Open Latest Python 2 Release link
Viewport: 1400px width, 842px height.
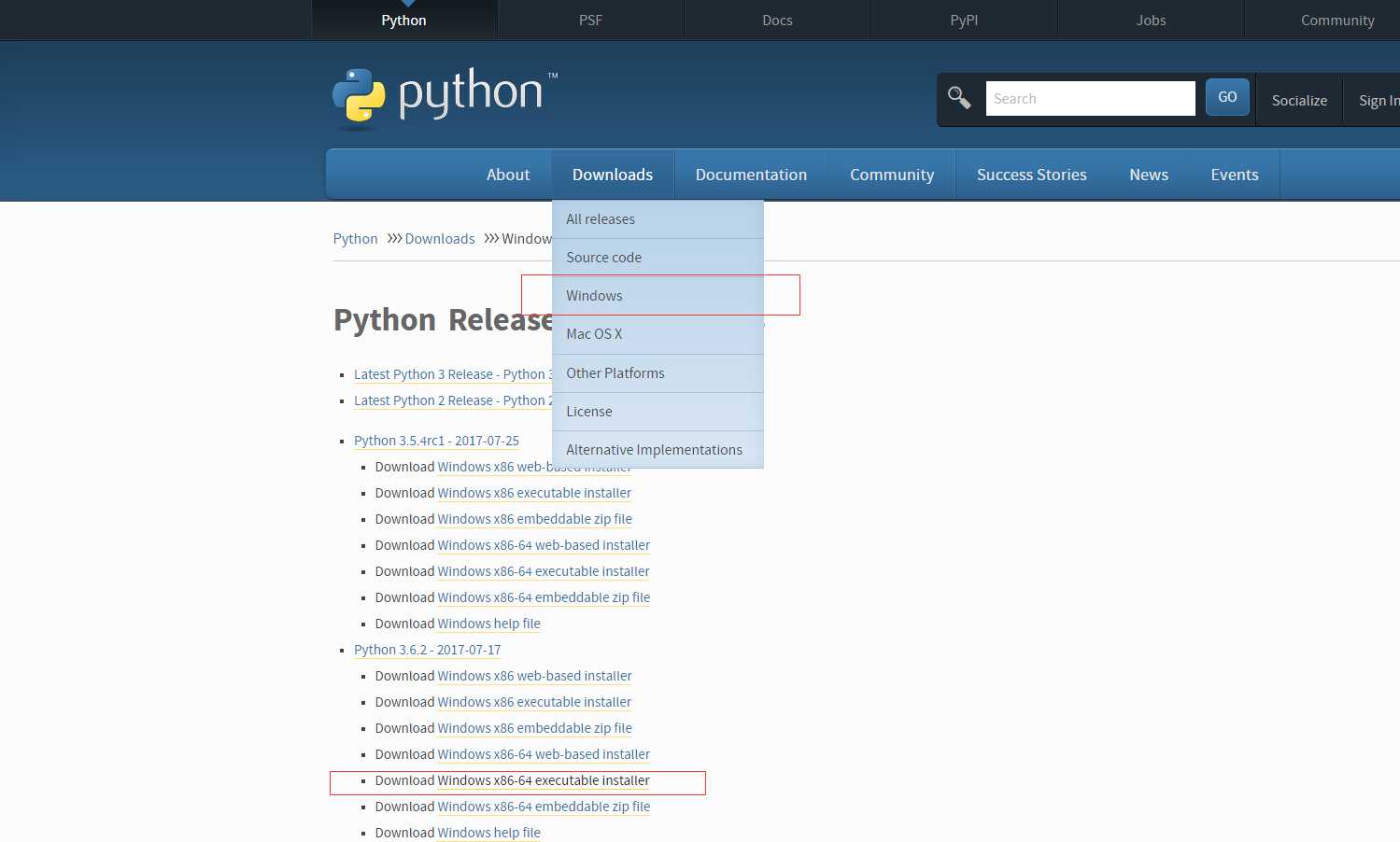[x=453, y=400]
